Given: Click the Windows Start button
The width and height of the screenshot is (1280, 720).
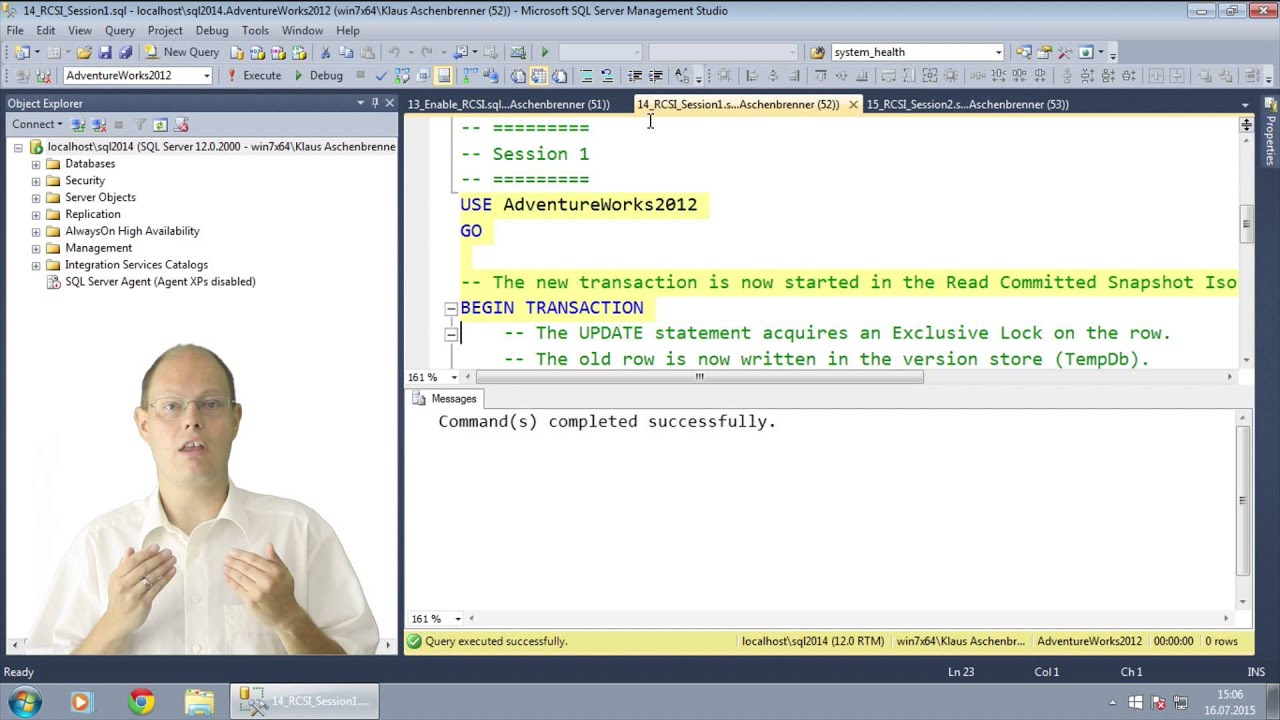Looking at the screenshot, I should [24, 701].
